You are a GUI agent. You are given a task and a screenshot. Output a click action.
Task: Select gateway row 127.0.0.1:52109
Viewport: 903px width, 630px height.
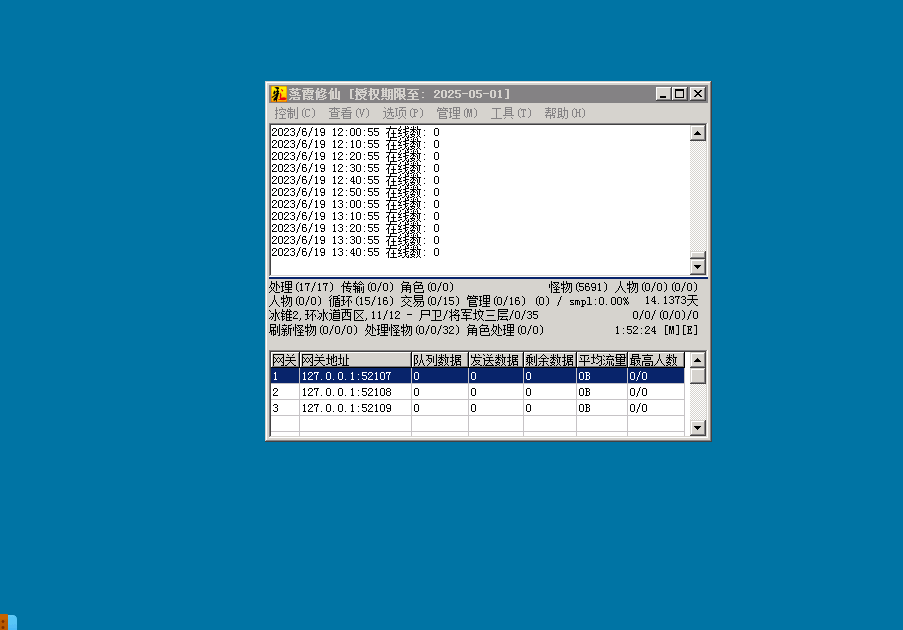[355, 408]
